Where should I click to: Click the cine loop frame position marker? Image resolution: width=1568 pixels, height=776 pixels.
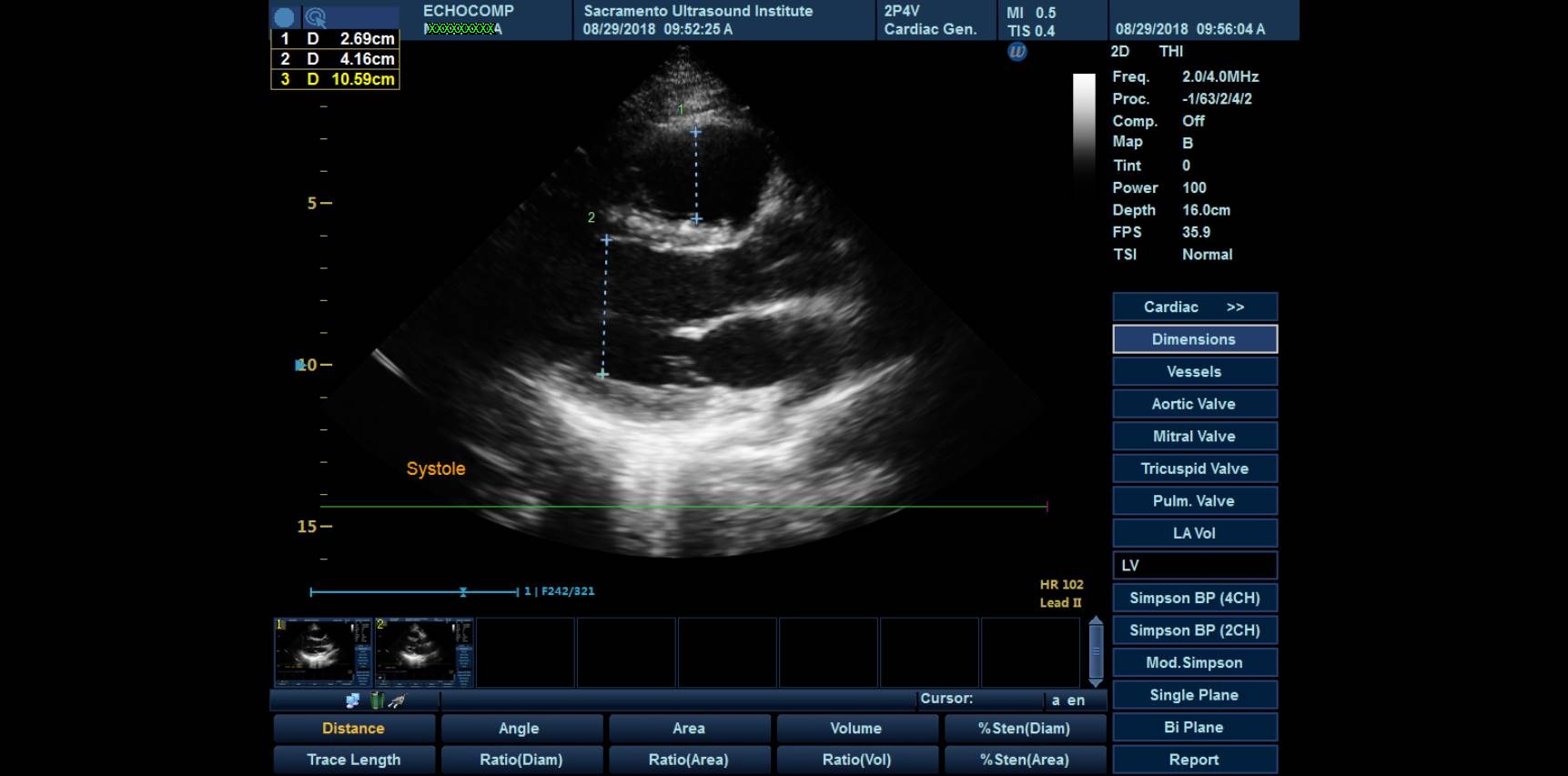[463, 592]
